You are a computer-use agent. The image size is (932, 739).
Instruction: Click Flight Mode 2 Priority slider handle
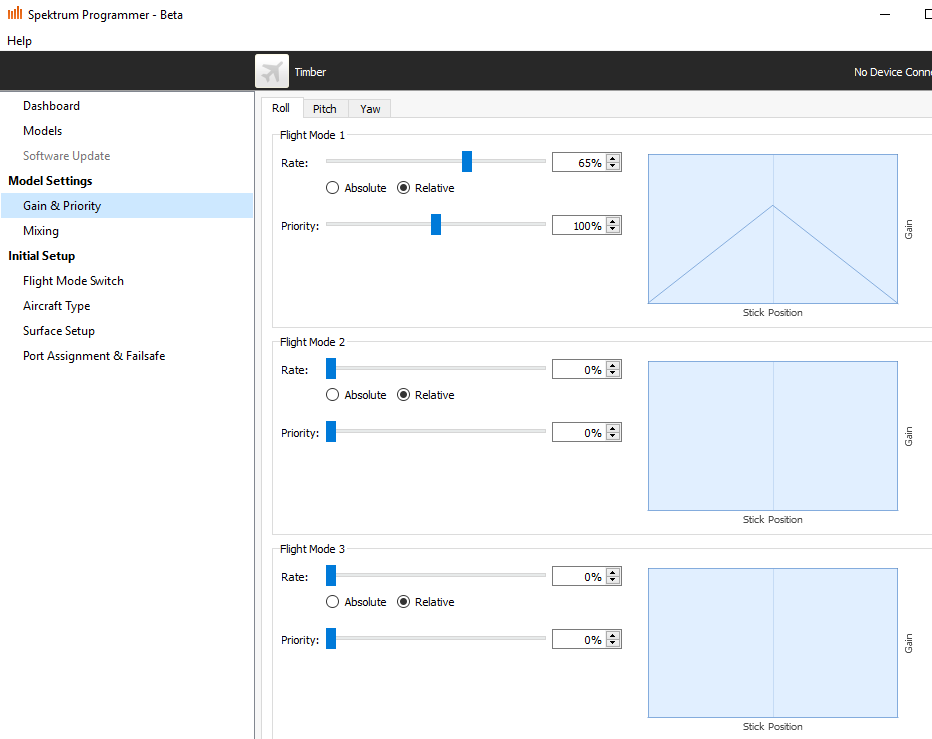[331, 431]
